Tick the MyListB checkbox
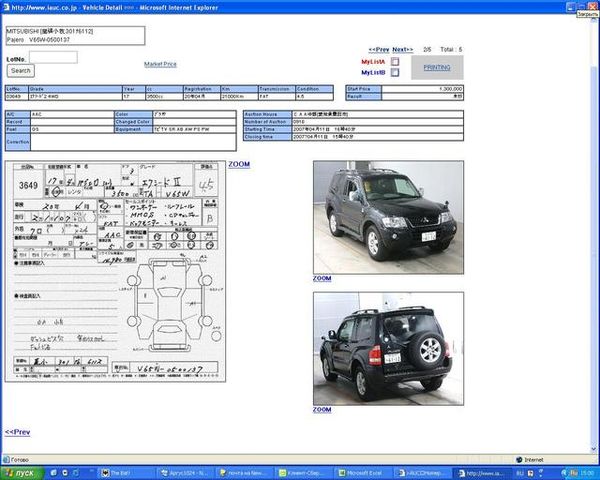Screen dimensions: 600x480 [395, 72]
